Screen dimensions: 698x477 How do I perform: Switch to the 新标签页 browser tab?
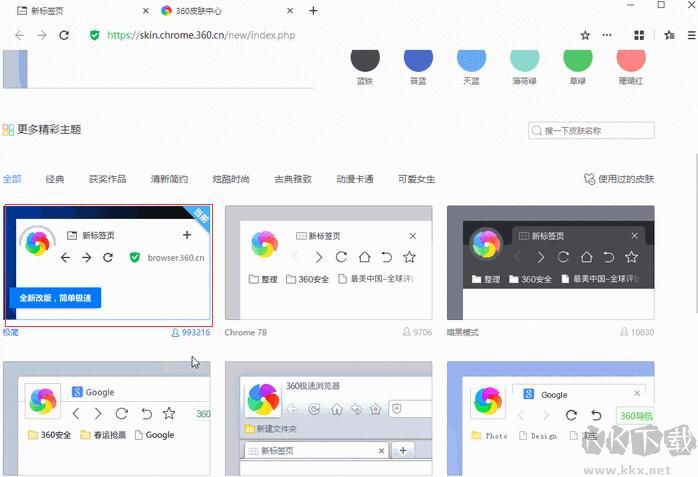click(81, 11)
